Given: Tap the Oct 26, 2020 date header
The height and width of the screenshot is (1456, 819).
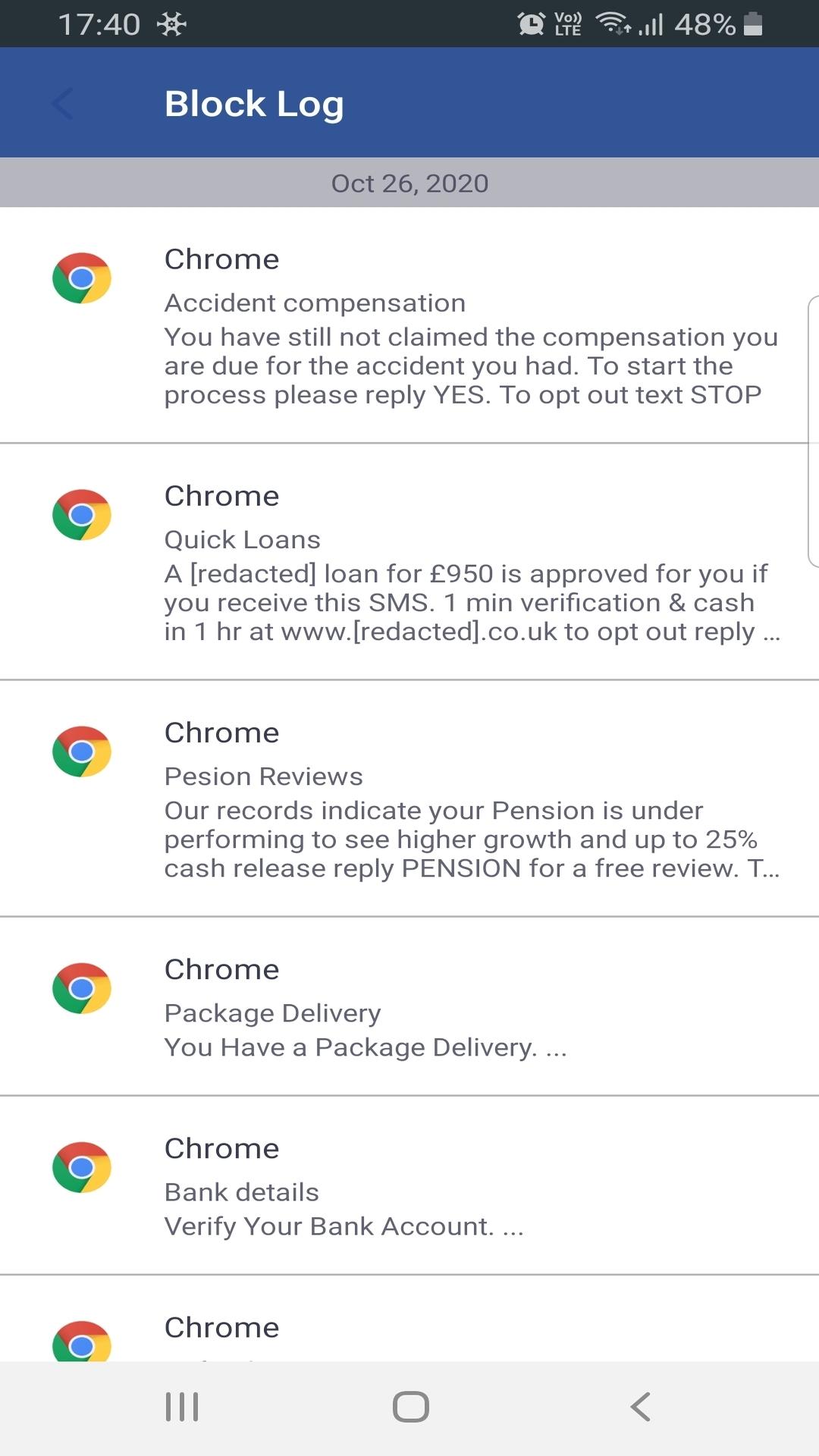Looking at the screenshot, I should click(409, 183).
